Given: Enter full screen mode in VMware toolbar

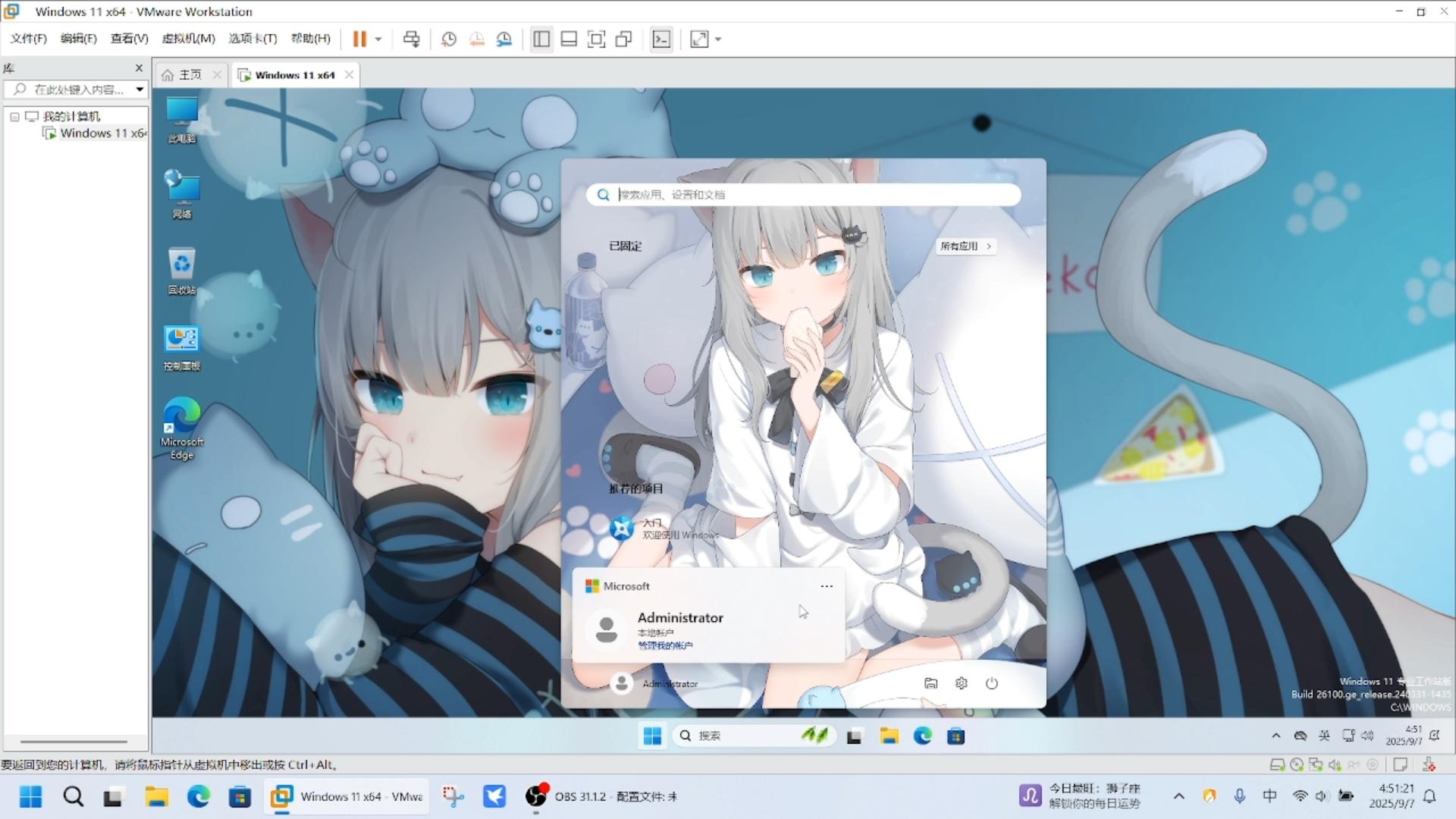Looking at the screenshot, I should (x=597, y=39).
